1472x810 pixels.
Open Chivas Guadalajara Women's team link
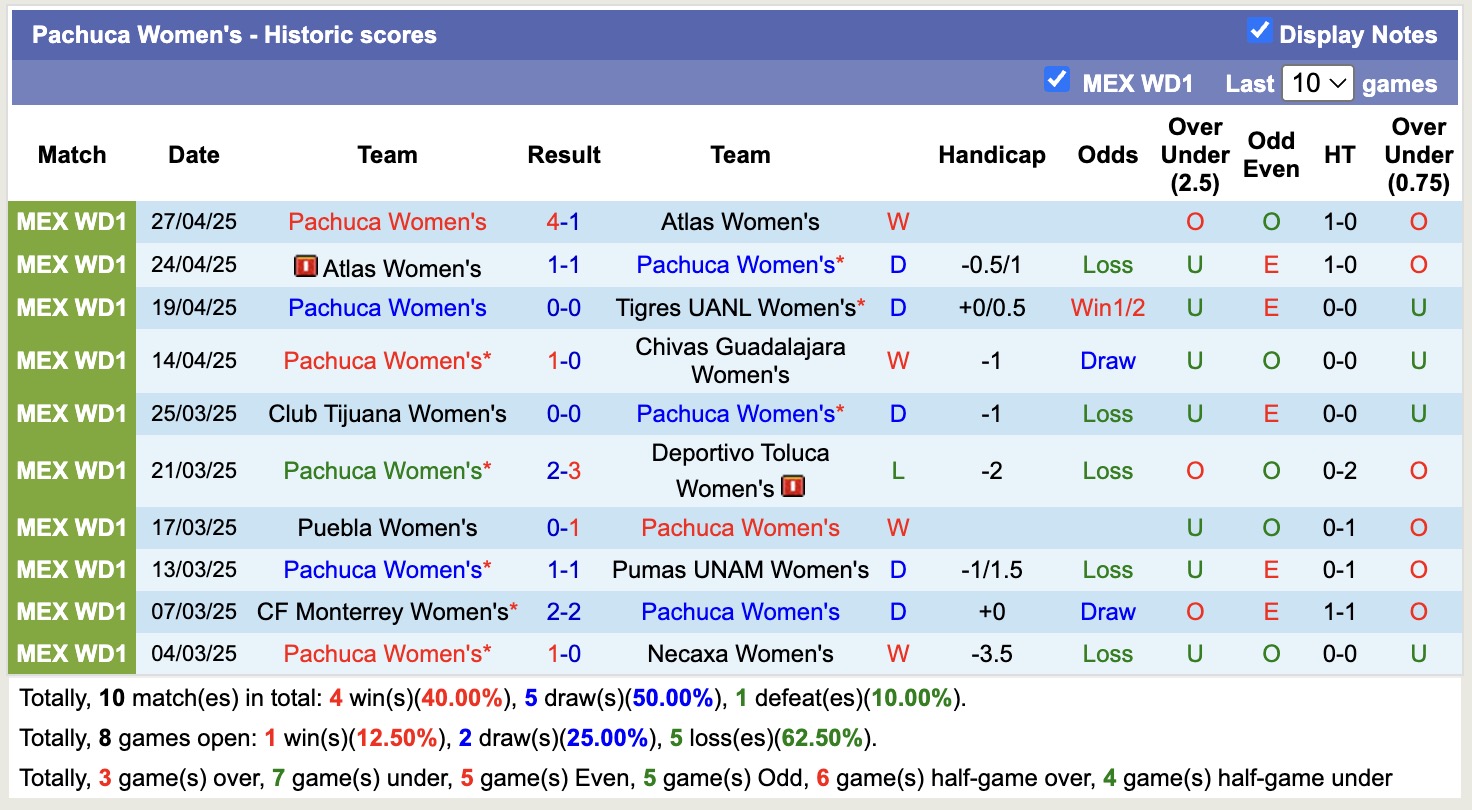tap(740, 360)
